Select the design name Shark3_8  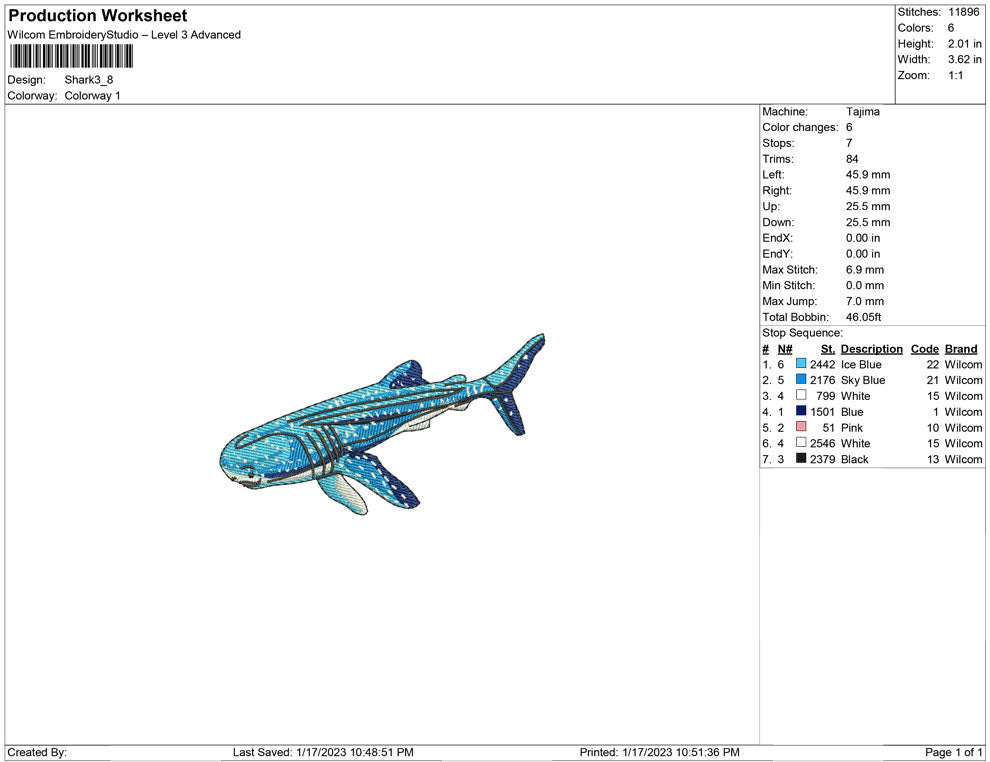pyautogui.click(x=88, y=80)
